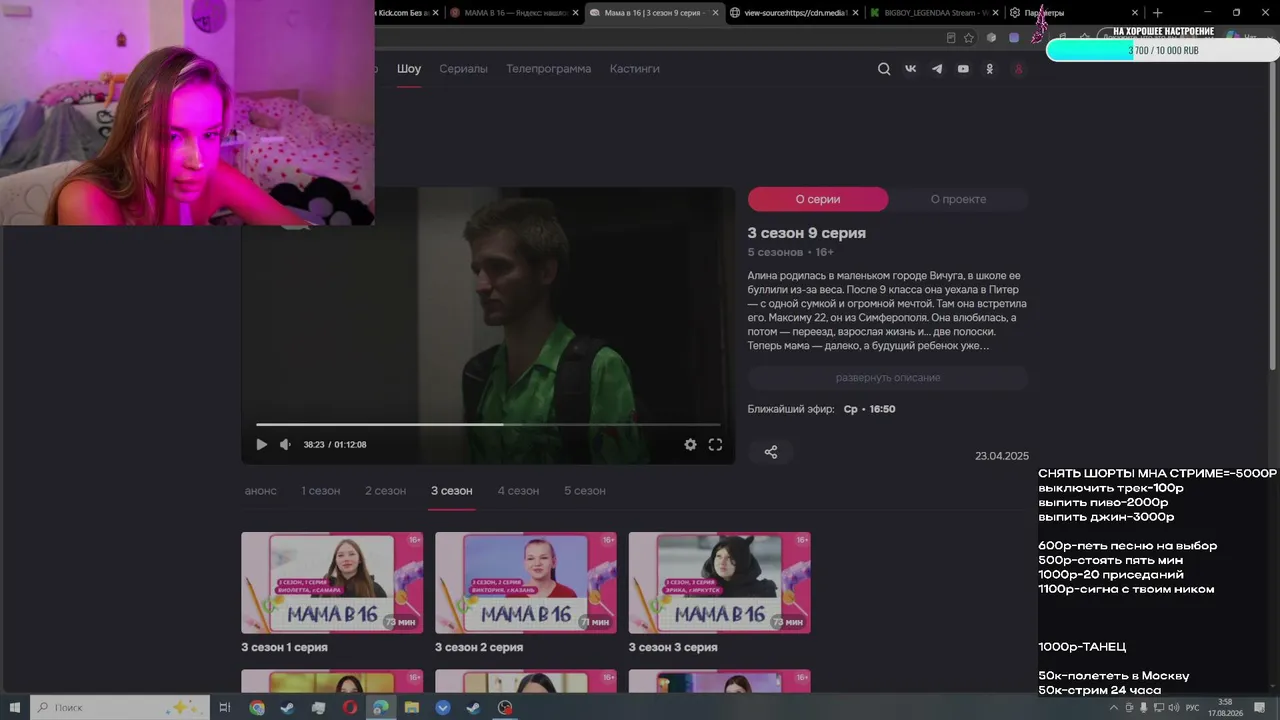Viewport: 1280px width, 720px height.
Task: Switch to 1 сезон tab
Action: pyautogui.click(x=321, y=491)
